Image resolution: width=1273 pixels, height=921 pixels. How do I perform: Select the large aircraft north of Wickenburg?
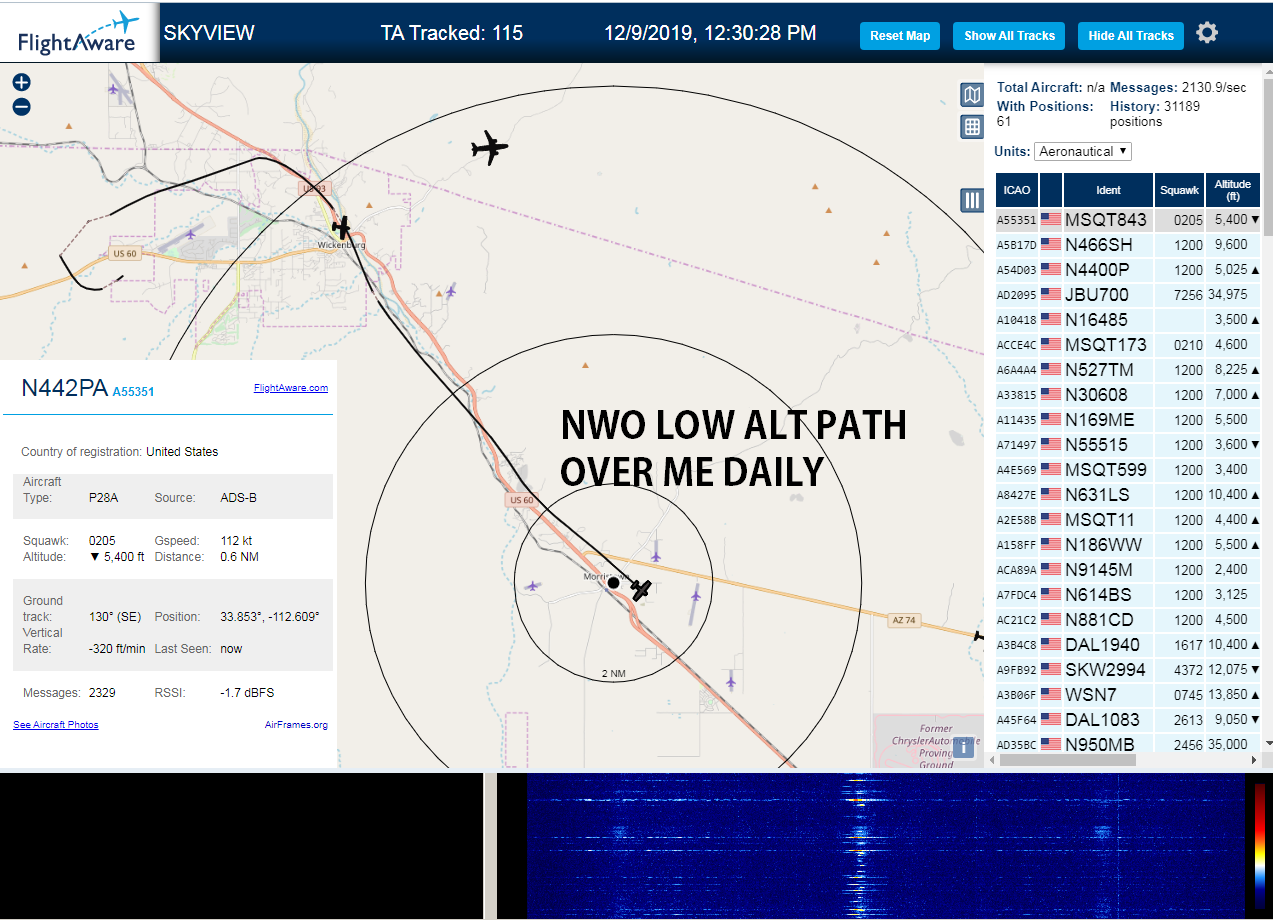click(x=490, y=148)
